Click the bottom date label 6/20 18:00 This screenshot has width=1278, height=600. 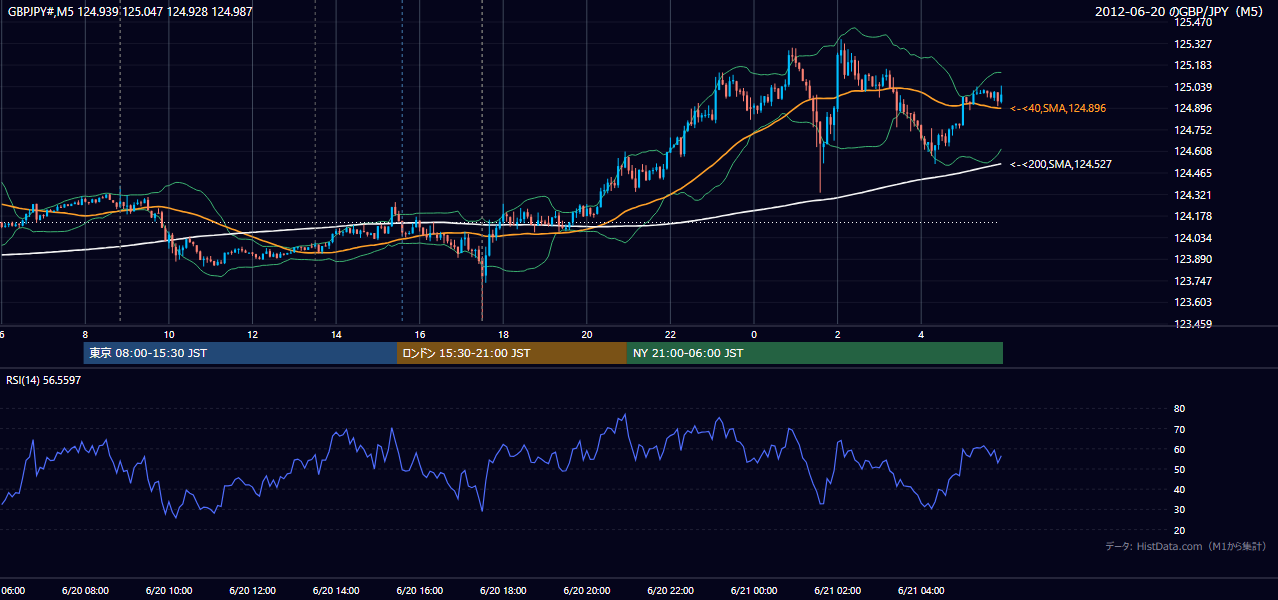click(x=503, y=591)
